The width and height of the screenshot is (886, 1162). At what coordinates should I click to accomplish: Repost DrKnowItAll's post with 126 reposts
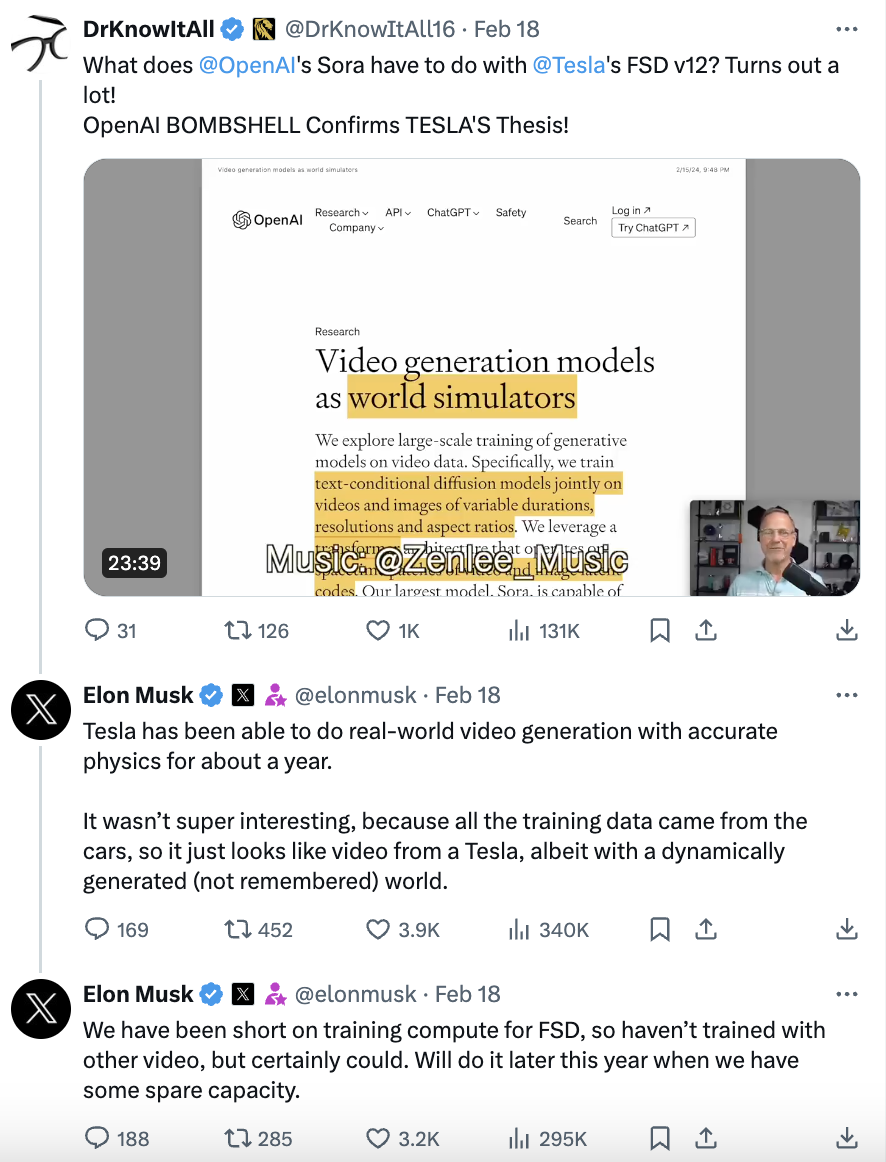coord(237,630)
